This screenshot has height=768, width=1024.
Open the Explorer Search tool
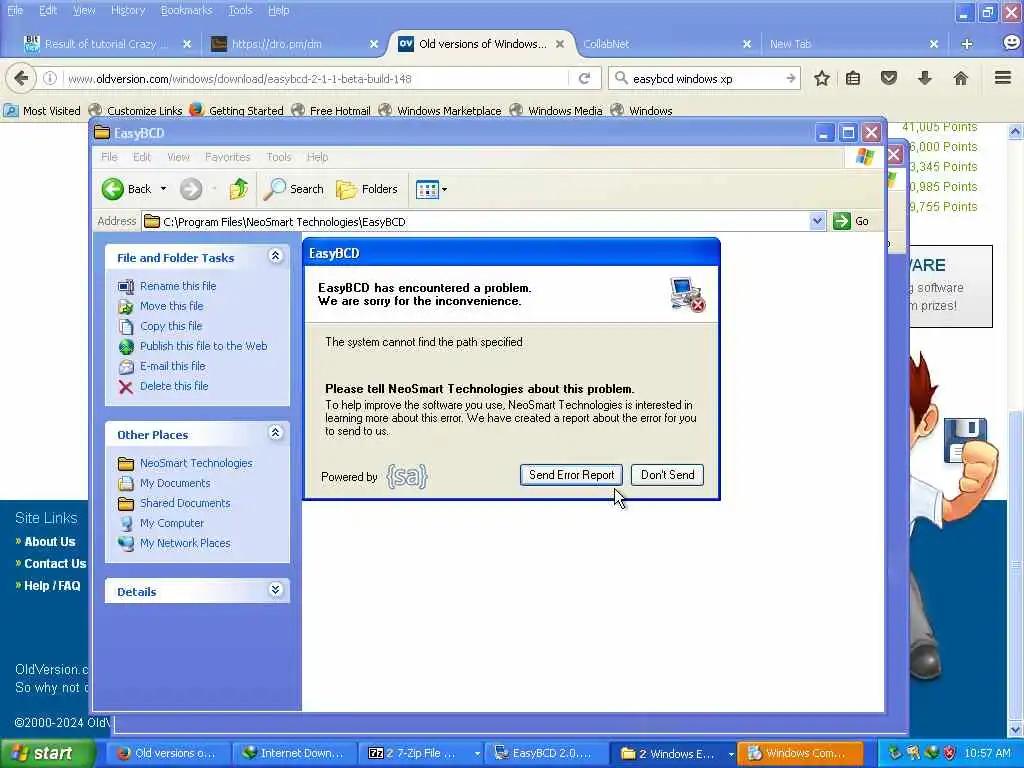[x=294, y=189]
